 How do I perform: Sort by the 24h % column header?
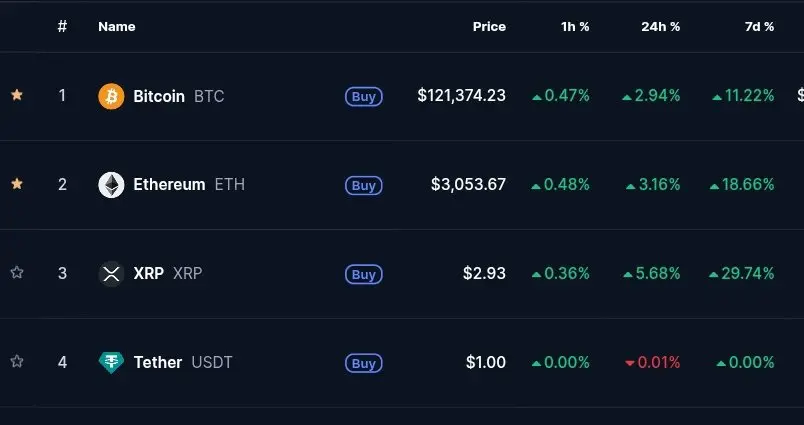pos(660,27)
